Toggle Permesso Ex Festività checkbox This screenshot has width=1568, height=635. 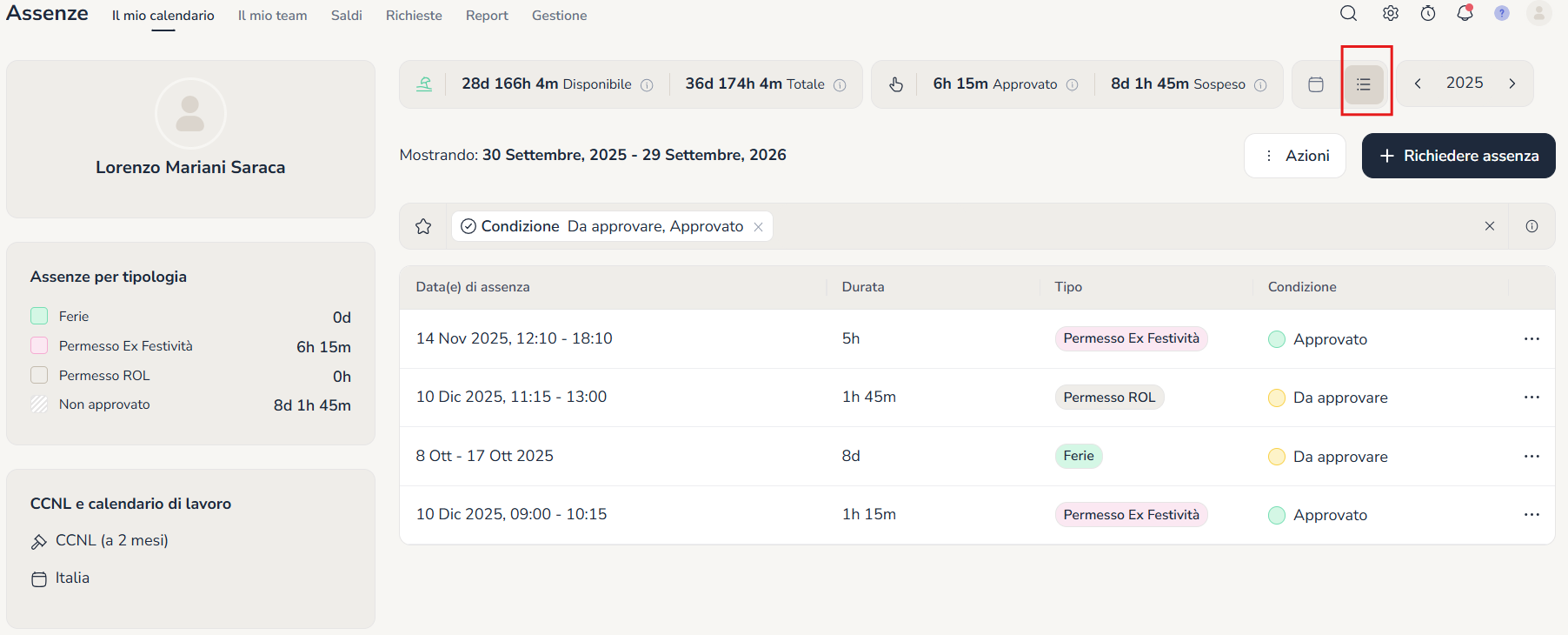39,345
